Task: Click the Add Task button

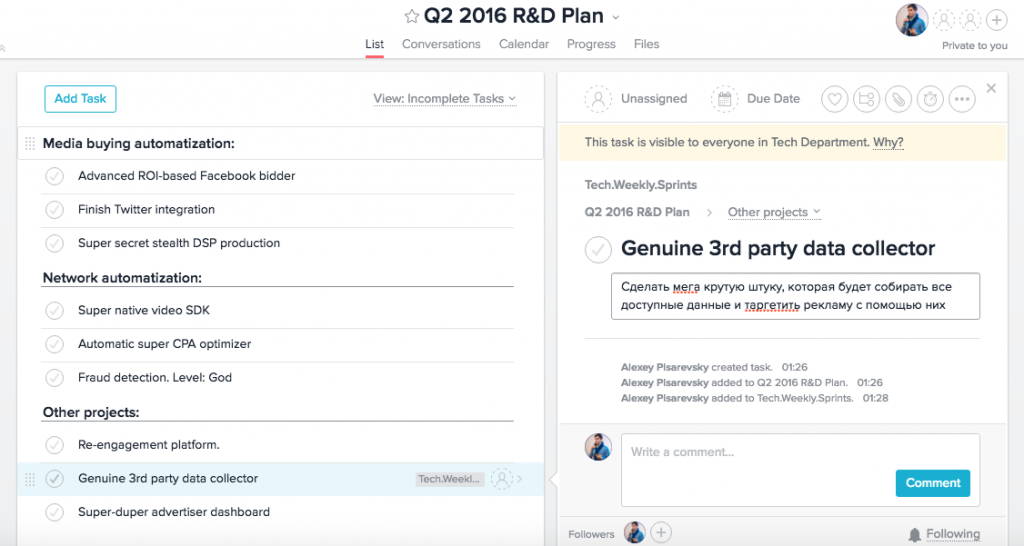Action: pyautogui.click(x=80, y=99)
